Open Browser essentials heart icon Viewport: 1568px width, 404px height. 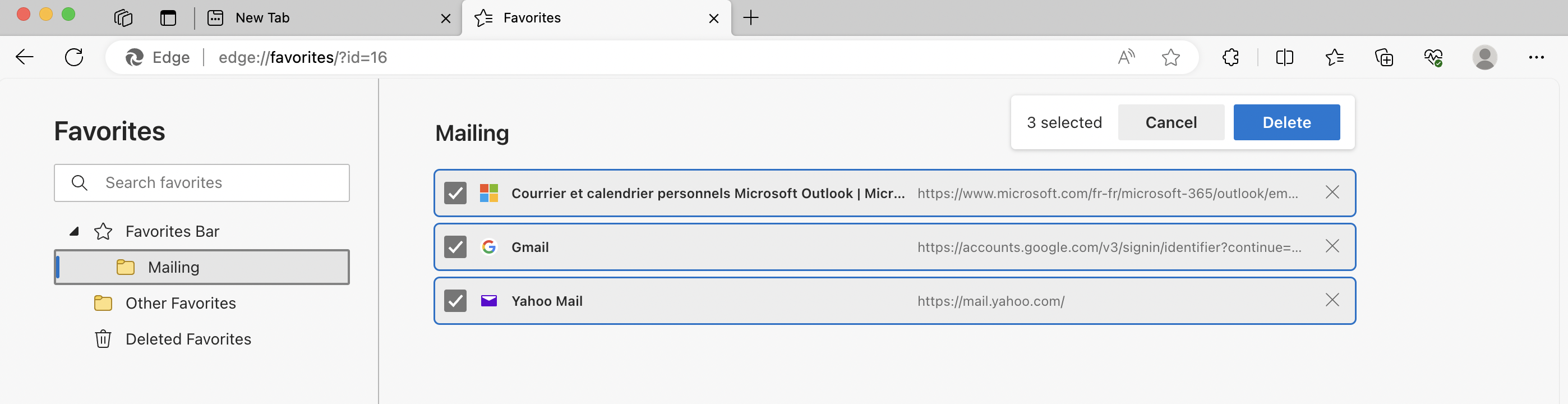tap(1433, 57)
